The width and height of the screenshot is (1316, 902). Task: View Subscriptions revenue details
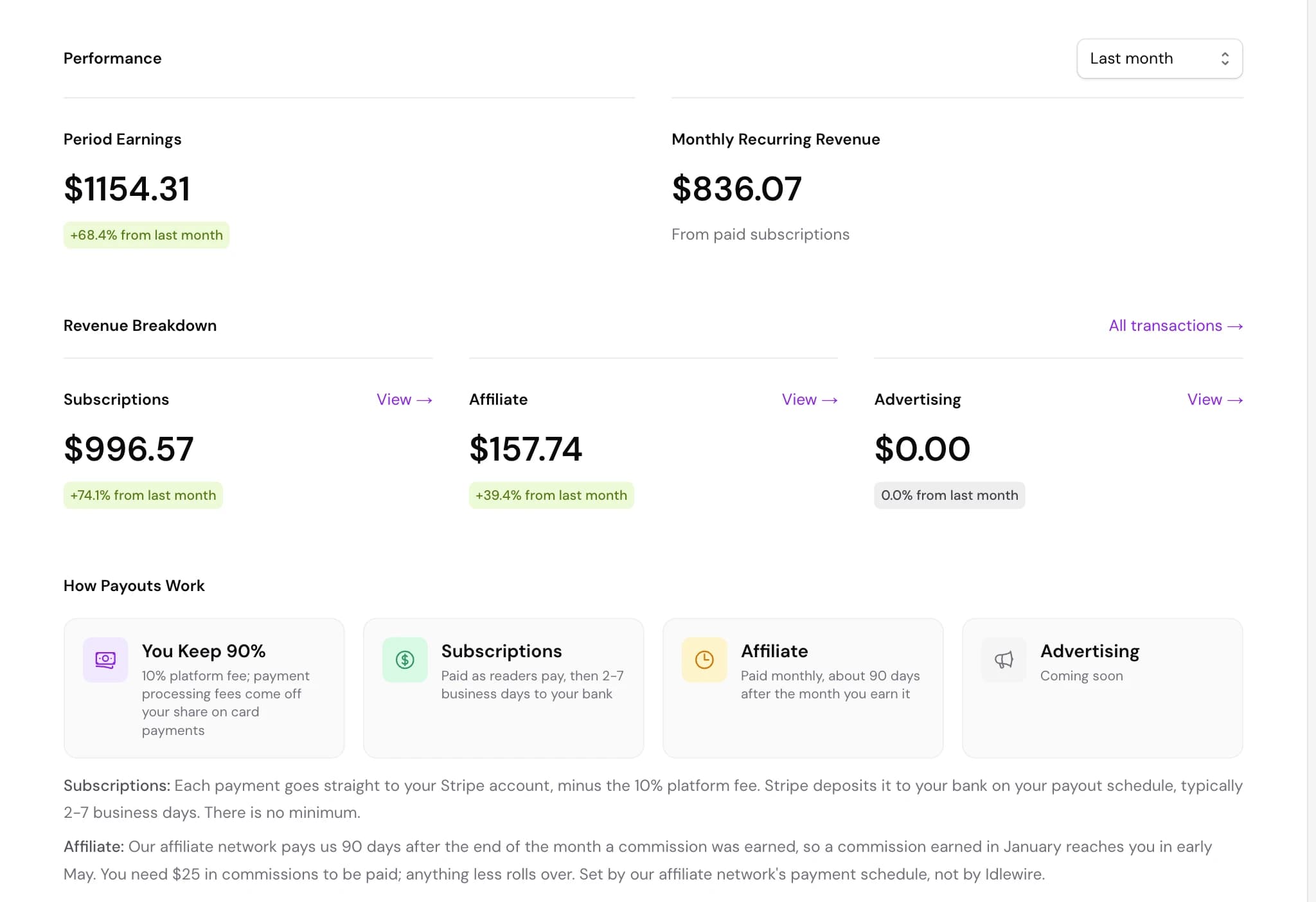point(404,400)
